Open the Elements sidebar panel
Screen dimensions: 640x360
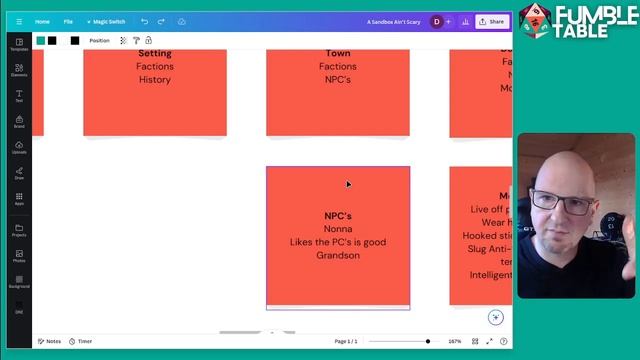tap(19, 70)
